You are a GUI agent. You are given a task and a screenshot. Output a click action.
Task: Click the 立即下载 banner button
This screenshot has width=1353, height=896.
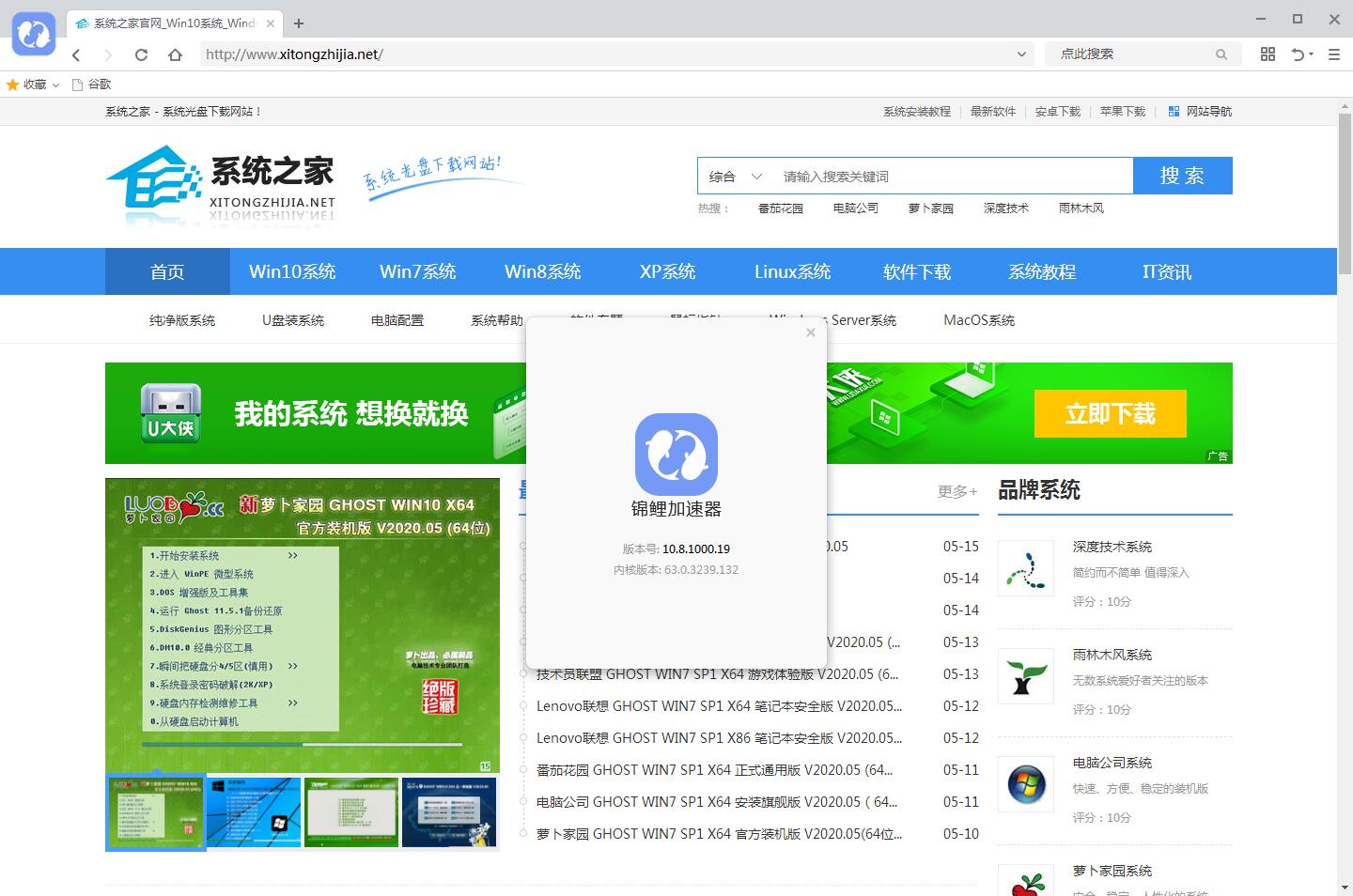tap(1110, 414)
